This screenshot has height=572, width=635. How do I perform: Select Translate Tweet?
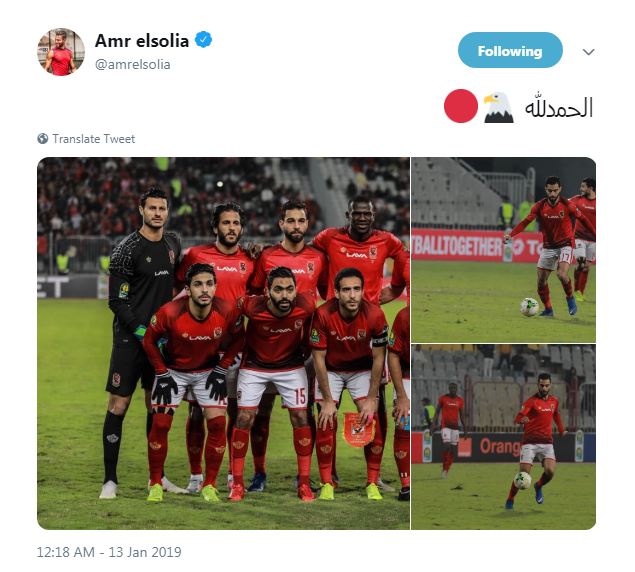pyautogui.click(x=94, y=139)
